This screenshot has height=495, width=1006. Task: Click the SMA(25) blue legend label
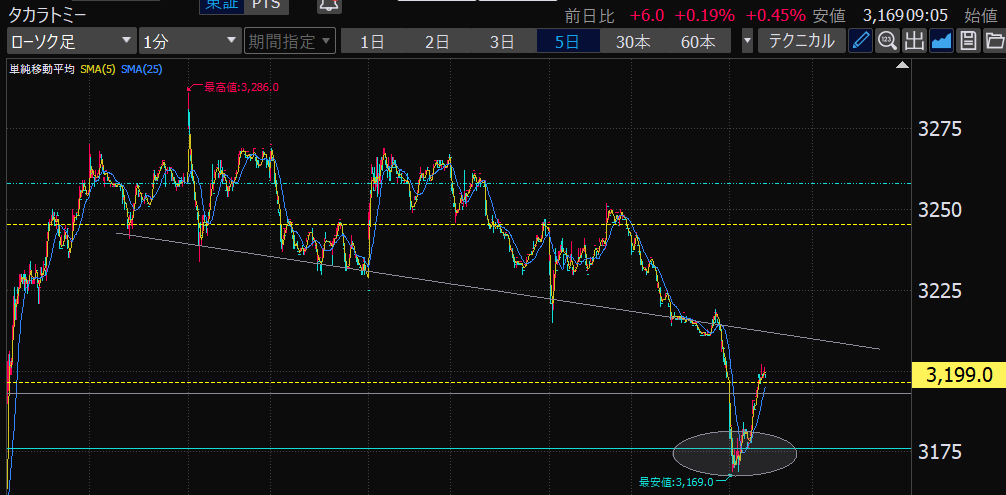[140, 68]
